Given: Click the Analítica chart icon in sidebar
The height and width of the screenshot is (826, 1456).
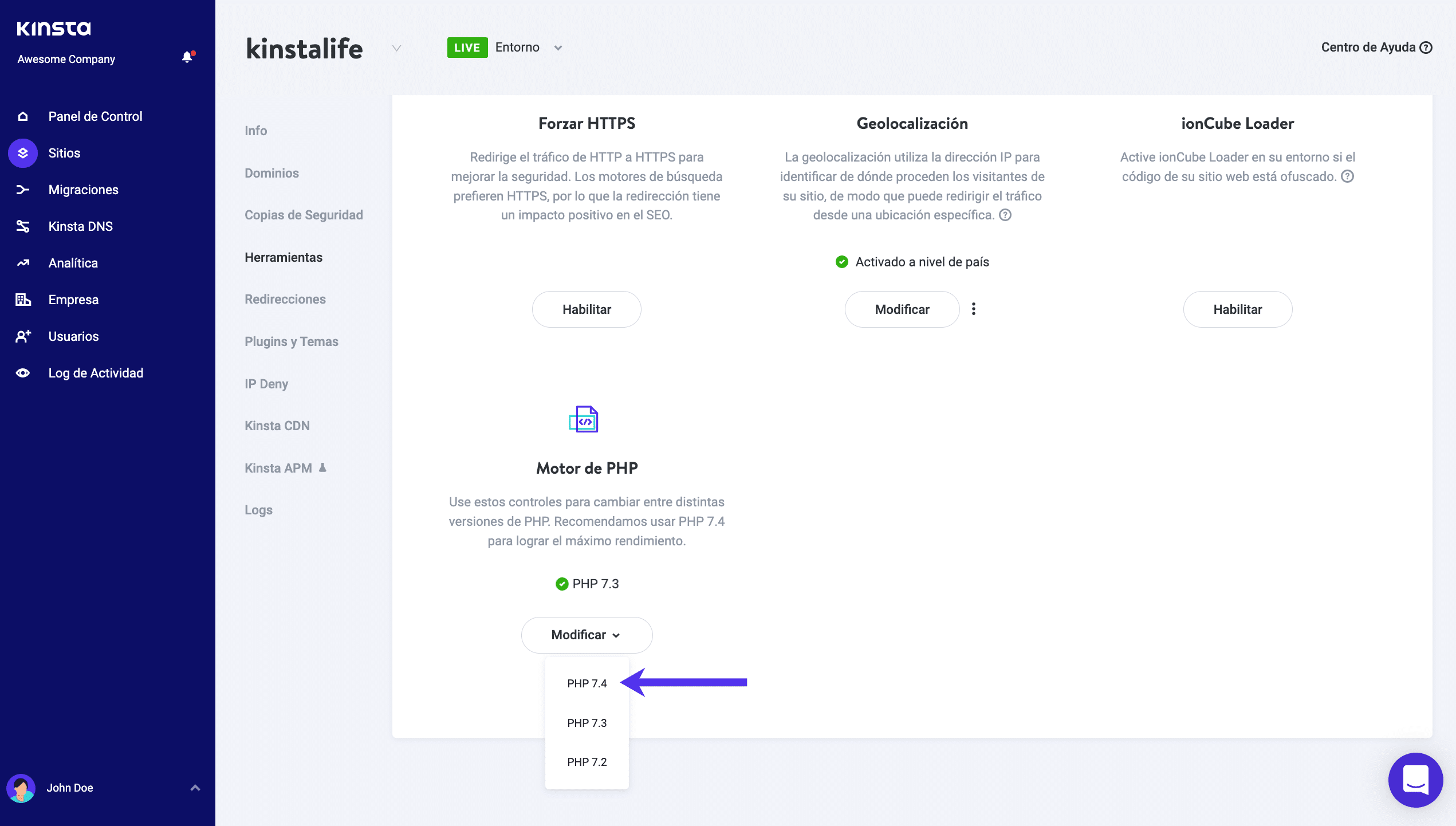Looking at the screenshot, I should (x=23, y=263).
